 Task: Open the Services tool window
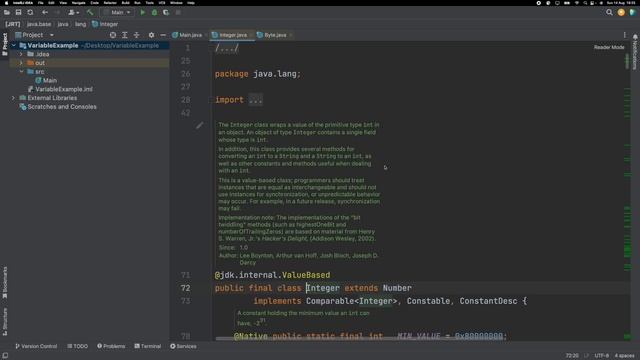coord(183,346)
